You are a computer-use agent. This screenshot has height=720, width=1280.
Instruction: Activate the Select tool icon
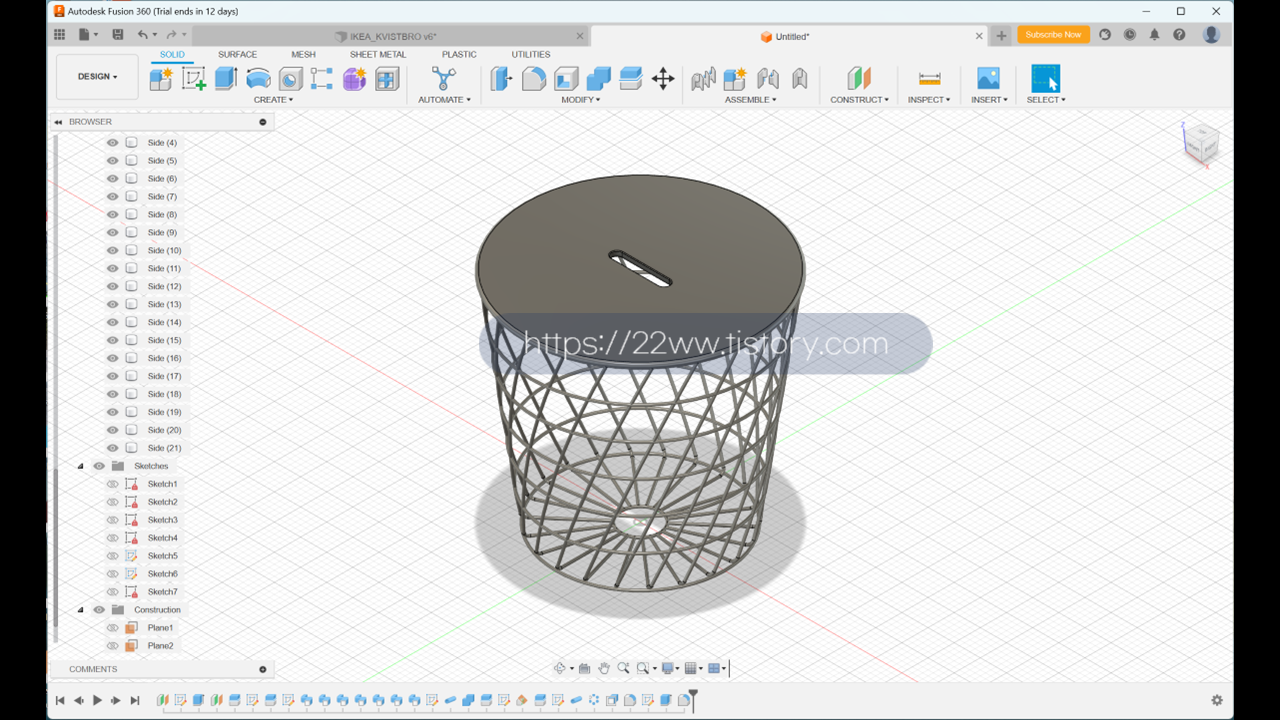click(x=1045, y=79)
